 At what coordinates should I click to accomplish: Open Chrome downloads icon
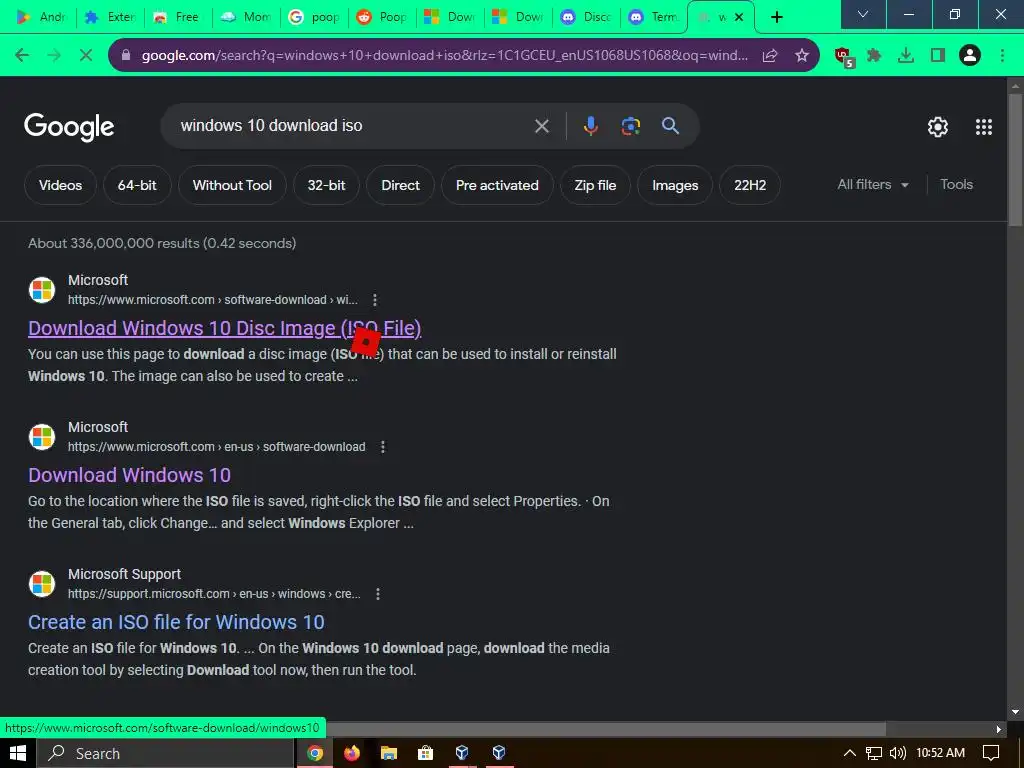906,56
